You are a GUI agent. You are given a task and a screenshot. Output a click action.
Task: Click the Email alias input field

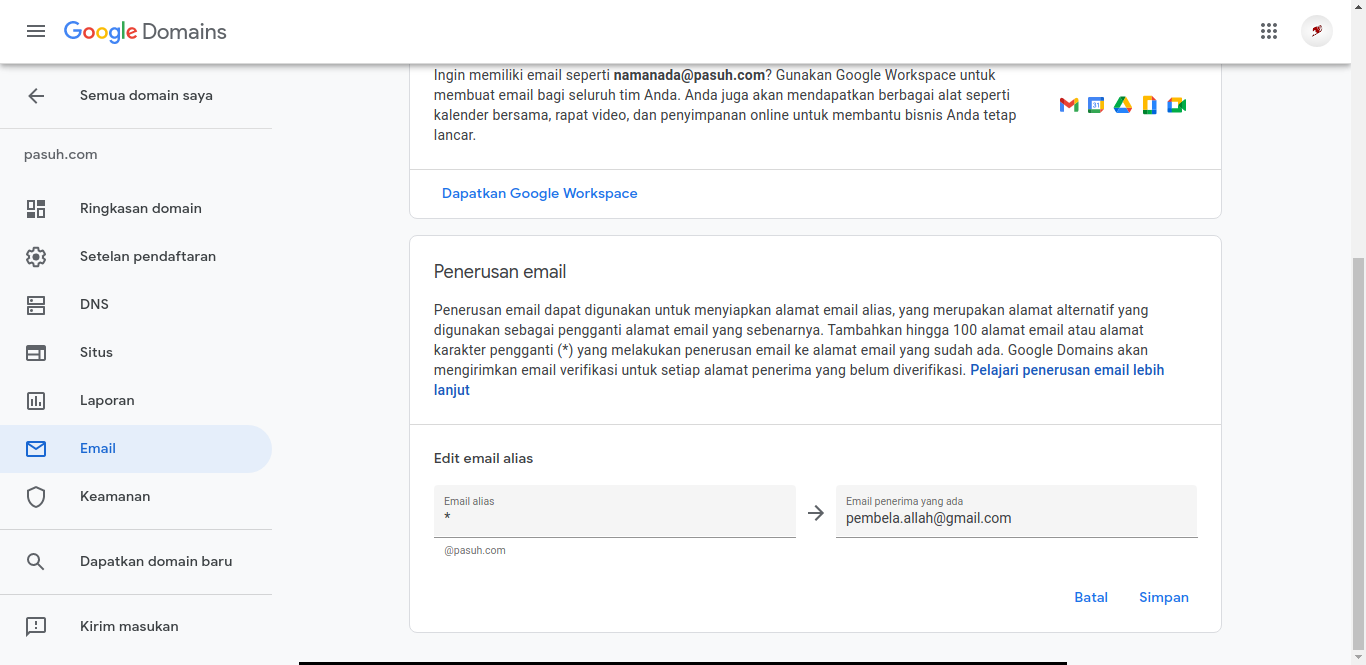tap(614, 517)
